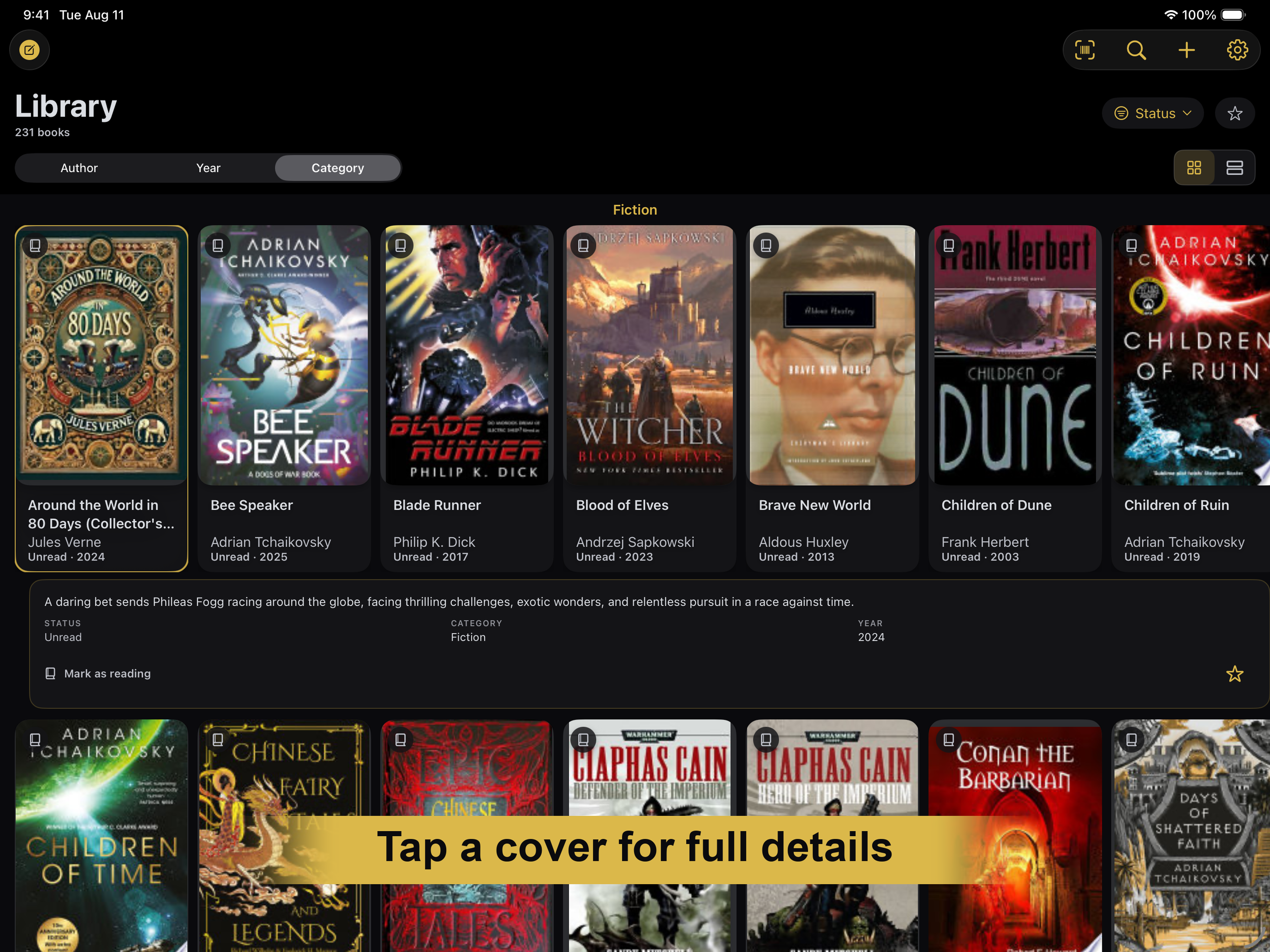Open the Brave New World cover
The image size is (1270, 952).
832,356
